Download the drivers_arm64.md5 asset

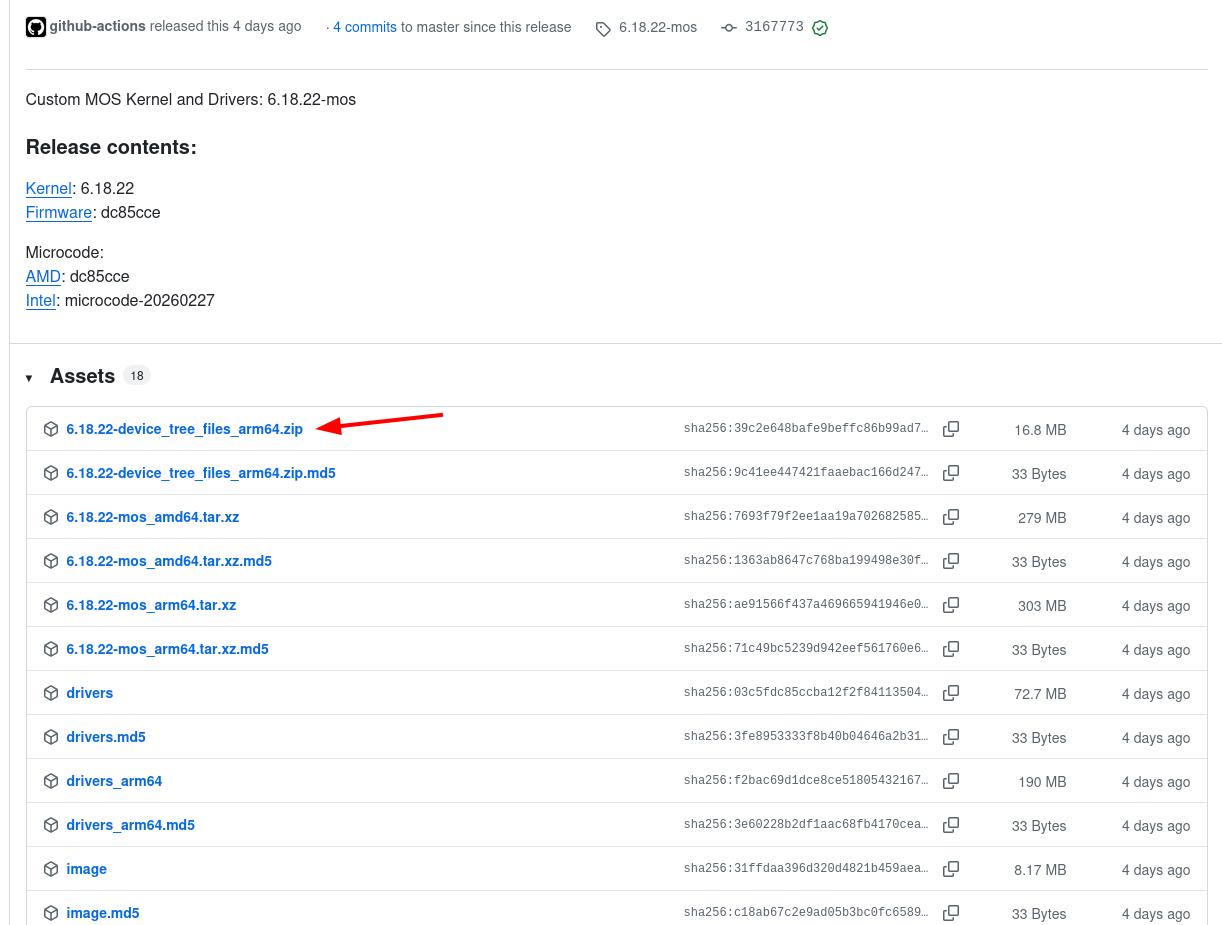(130, 825)
